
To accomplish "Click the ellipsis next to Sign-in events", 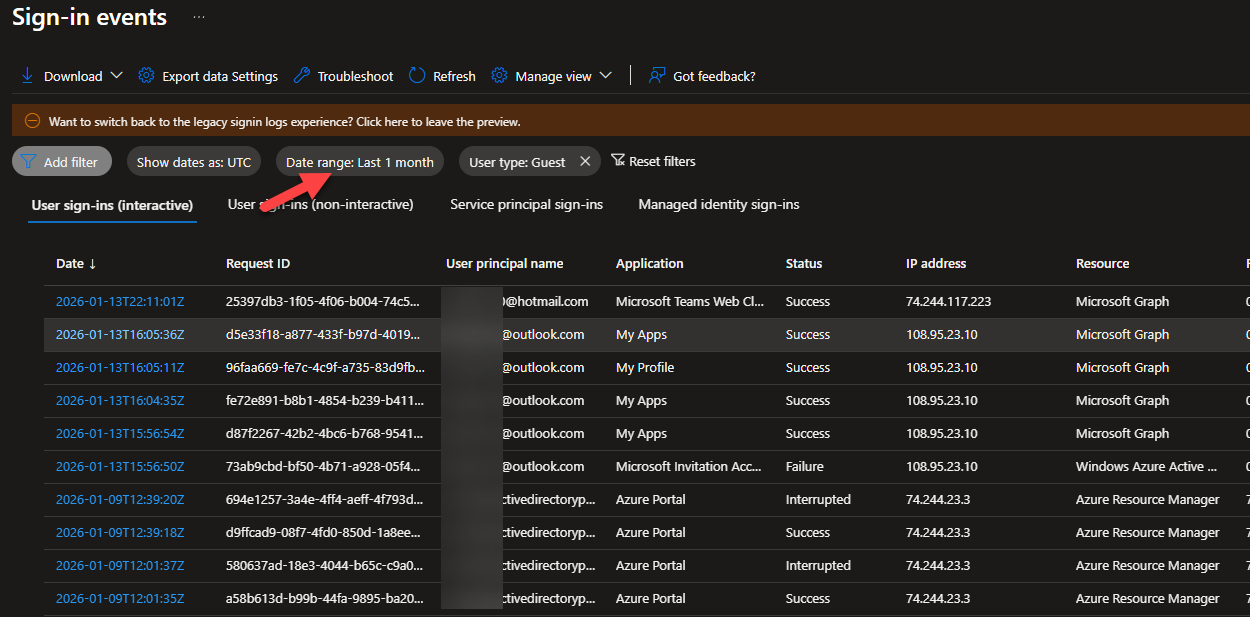I will [198, 16].
